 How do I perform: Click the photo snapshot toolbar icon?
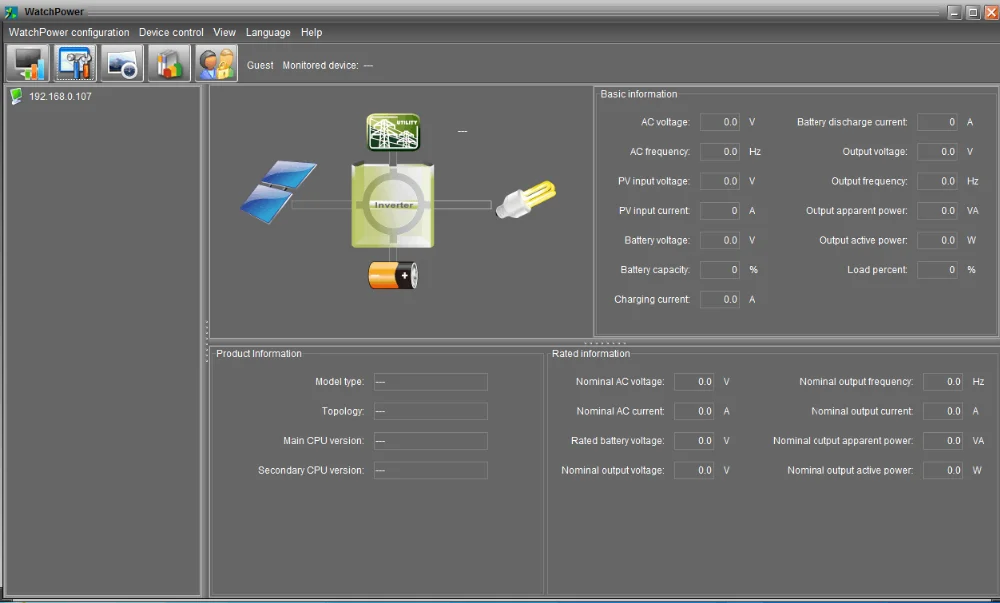coord(122,64)
